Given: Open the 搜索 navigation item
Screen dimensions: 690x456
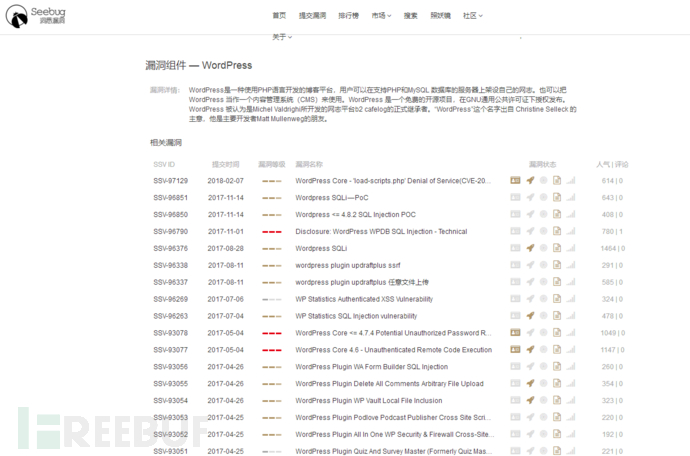Looking at the screenshot, I should [411, 16].
